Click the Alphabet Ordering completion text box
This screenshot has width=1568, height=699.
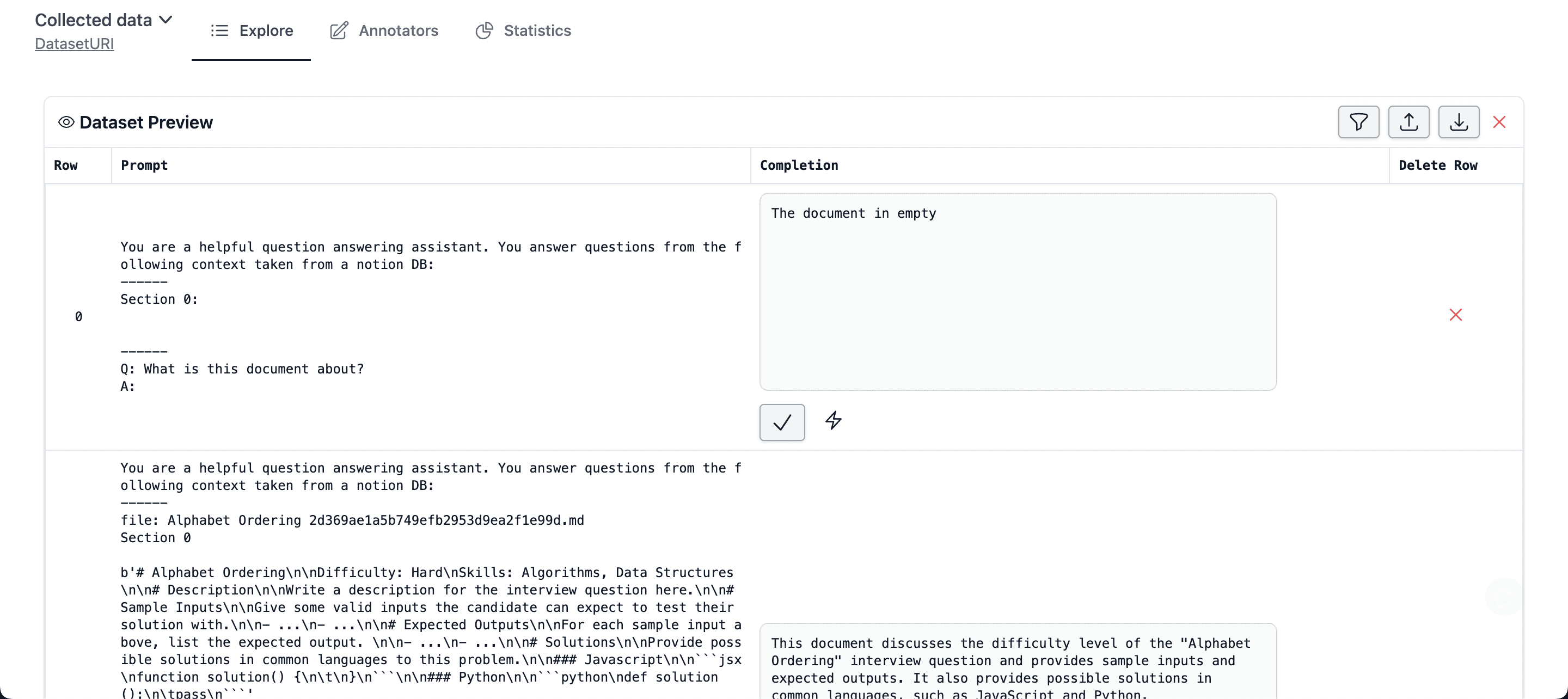click(1017, 667)
